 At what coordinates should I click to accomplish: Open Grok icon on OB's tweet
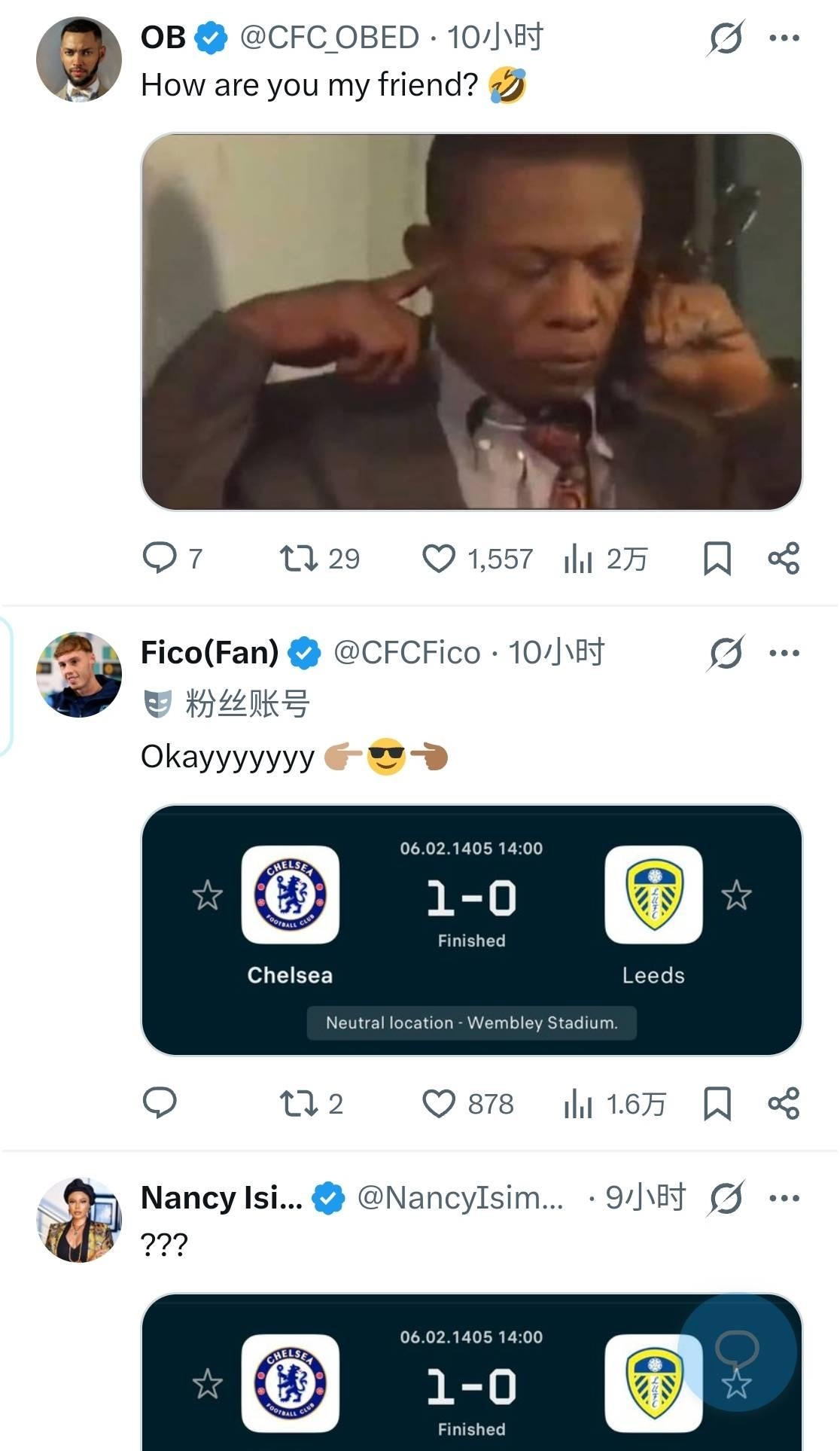[x=726, y=38]
